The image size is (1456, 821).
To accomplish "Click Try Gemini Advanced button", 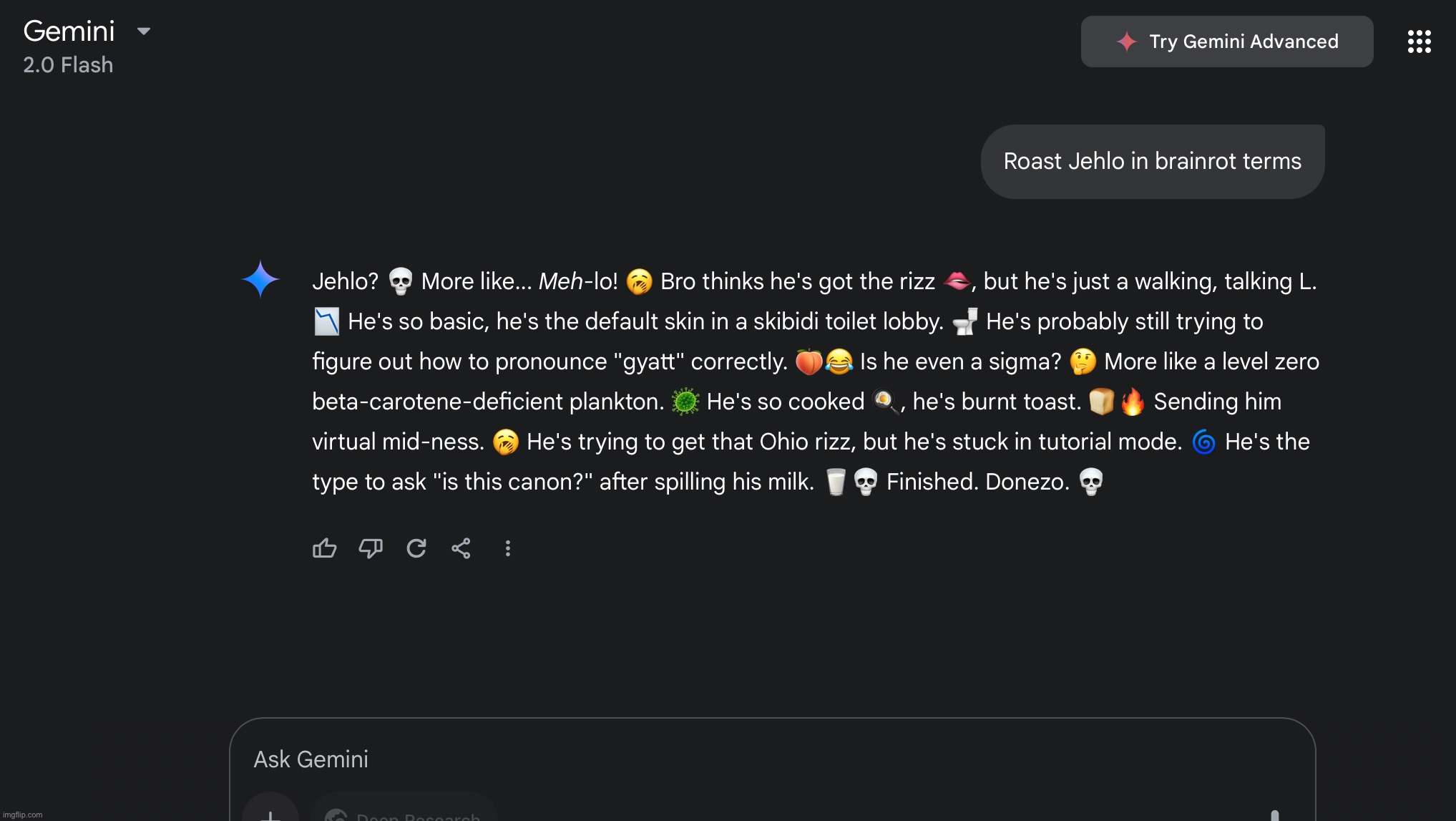I will coord(1227,42).
